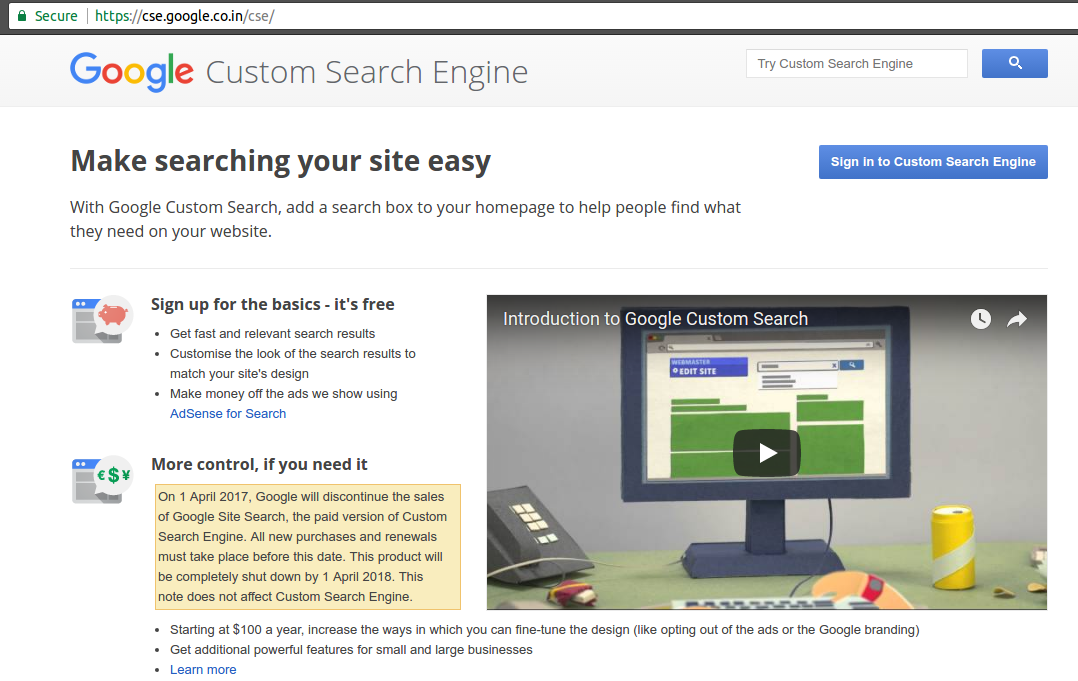Click the Custom Search Engine header text
Screen dimensions: 1078x681
(x=366, y=70)
